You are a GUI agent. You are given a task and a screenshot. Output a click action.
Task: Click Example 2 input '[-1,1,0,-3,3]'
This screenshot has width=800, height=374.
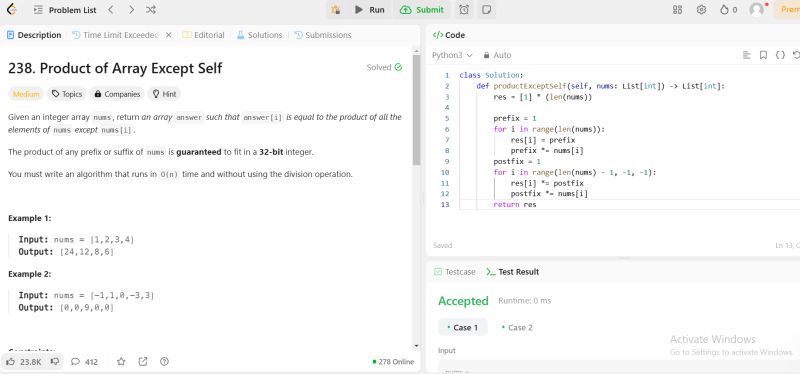122,295
